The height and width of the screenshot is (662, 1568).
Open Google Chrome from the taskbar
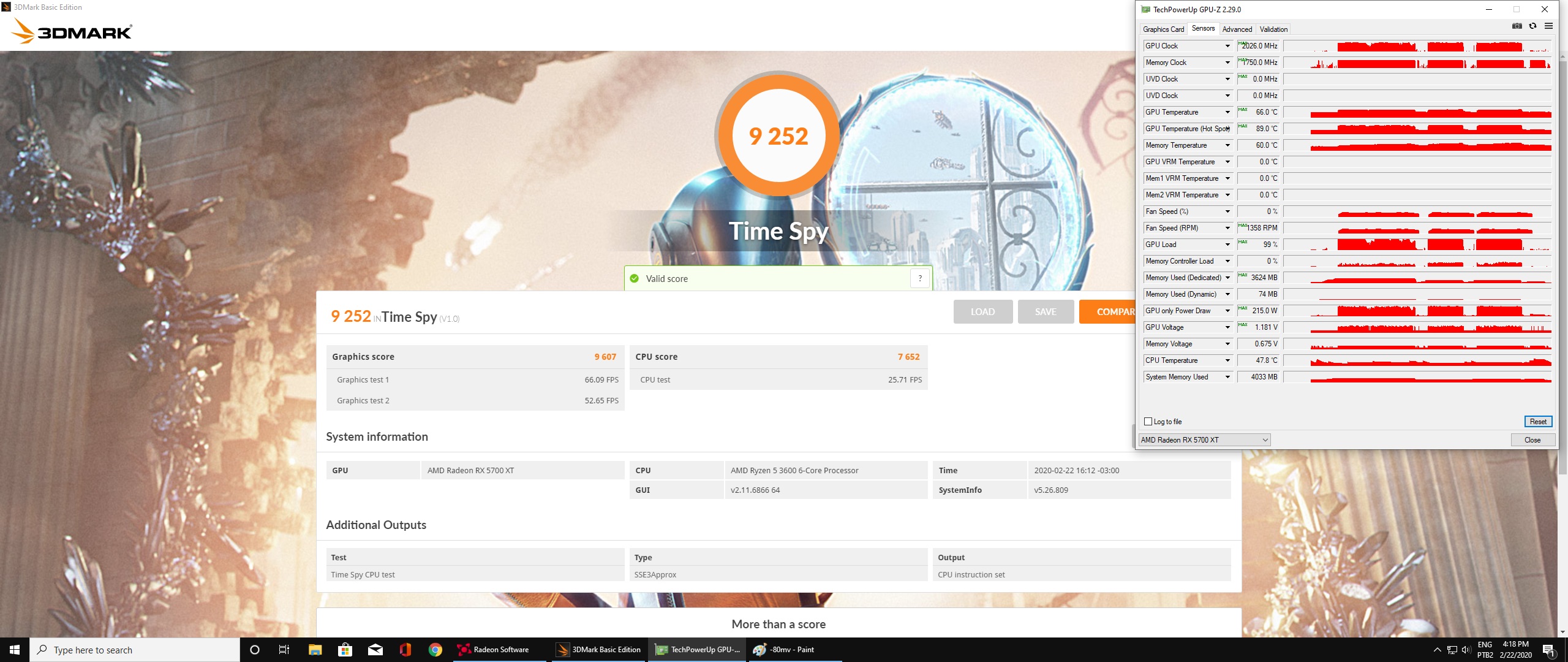(435, 650)
